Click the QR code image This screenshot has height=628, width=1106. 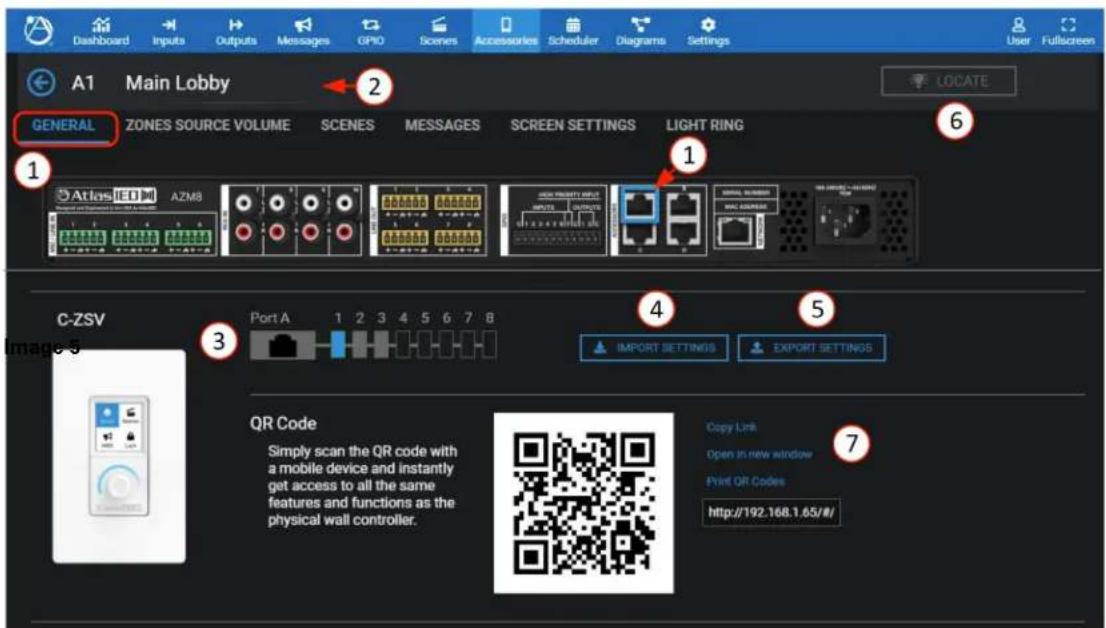(584, 503)
